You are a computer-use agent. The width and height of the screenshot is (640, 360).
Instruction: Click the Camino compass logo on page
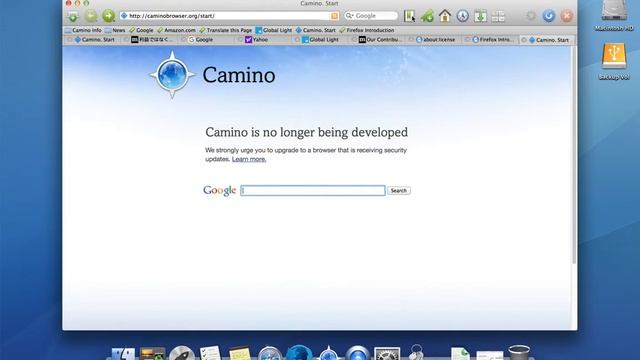172,75
